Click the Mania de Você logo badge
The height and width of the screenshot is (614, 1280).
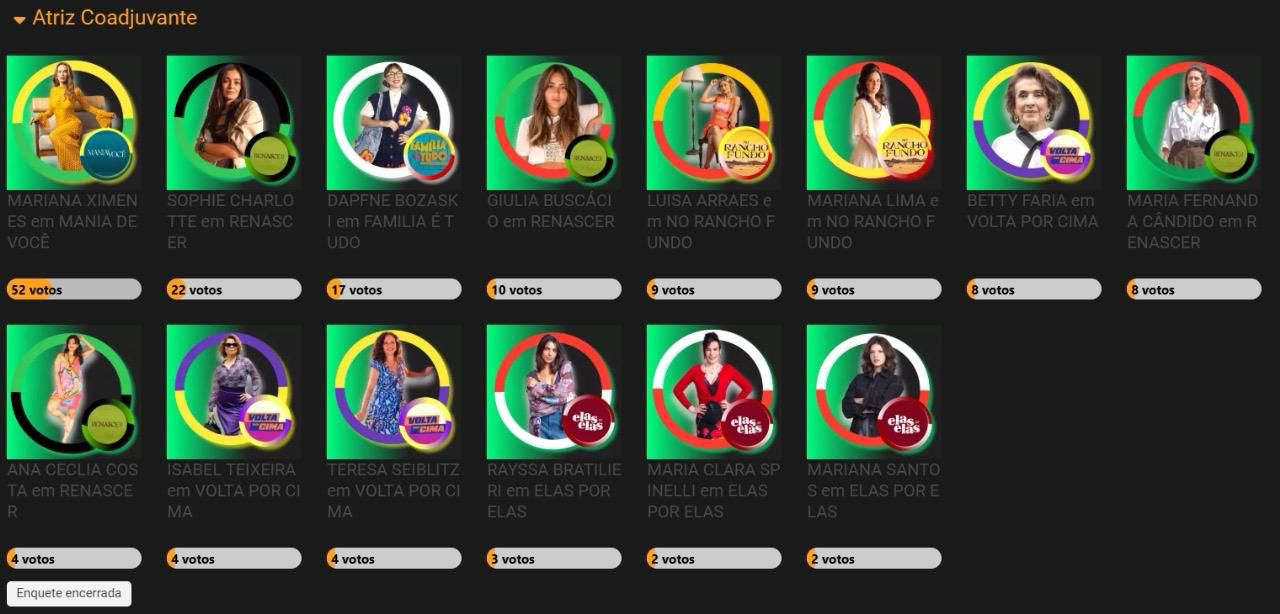coord(106,156)
